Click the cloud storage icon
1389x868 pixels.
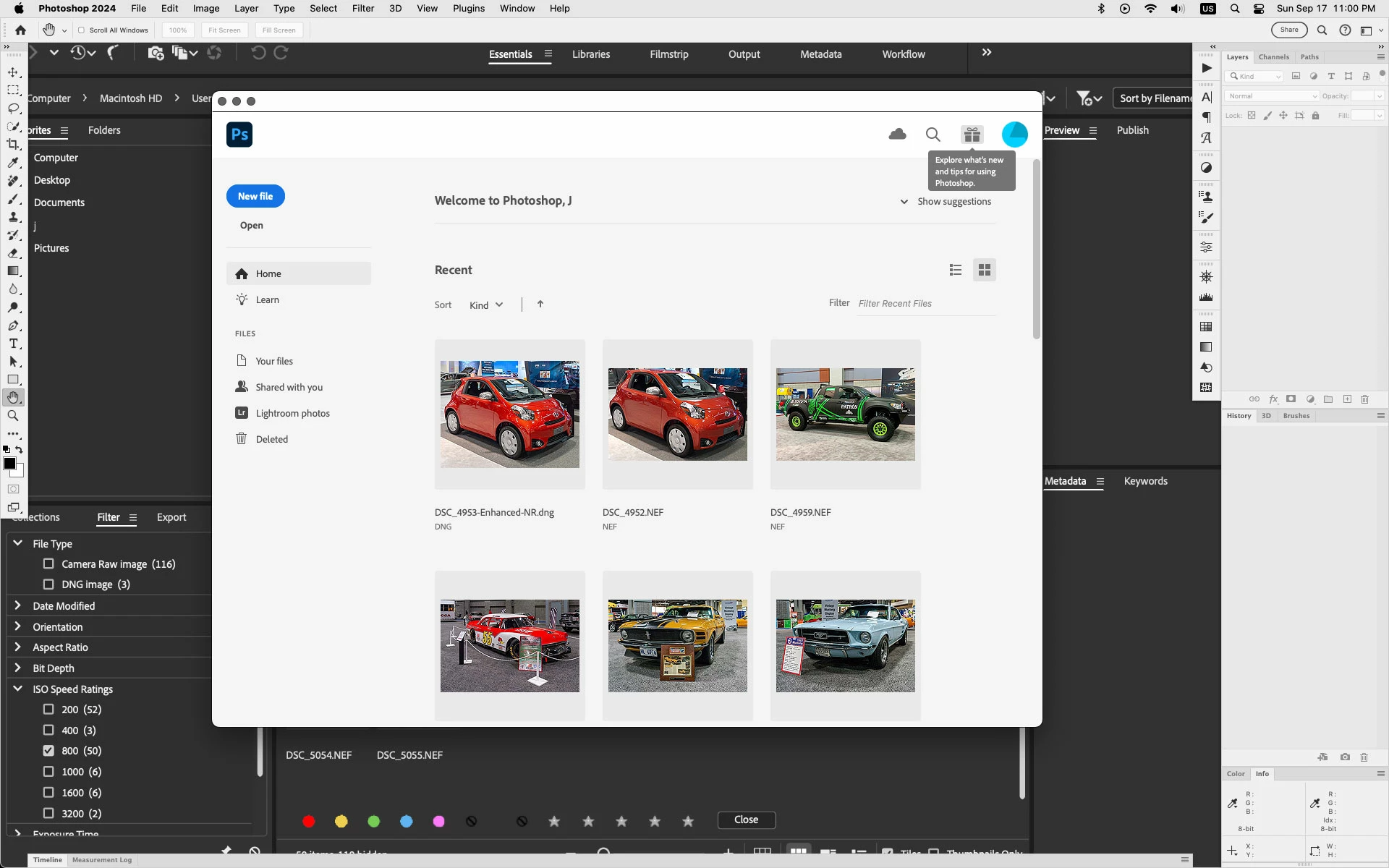pos(897,135)
